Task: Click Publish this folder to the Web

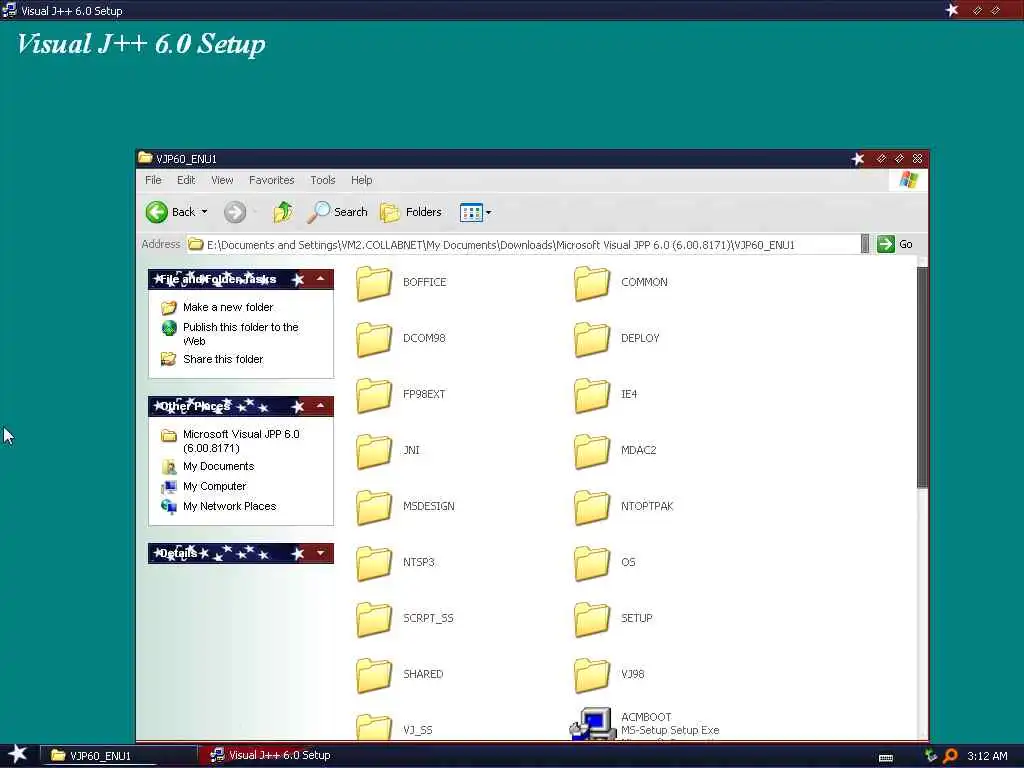Action: tap(240, 334)
